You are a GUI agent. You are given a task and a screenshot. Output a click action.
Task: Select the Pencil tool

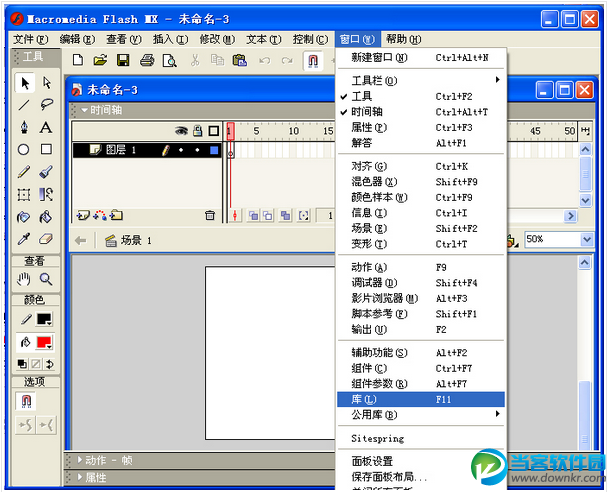24,171
